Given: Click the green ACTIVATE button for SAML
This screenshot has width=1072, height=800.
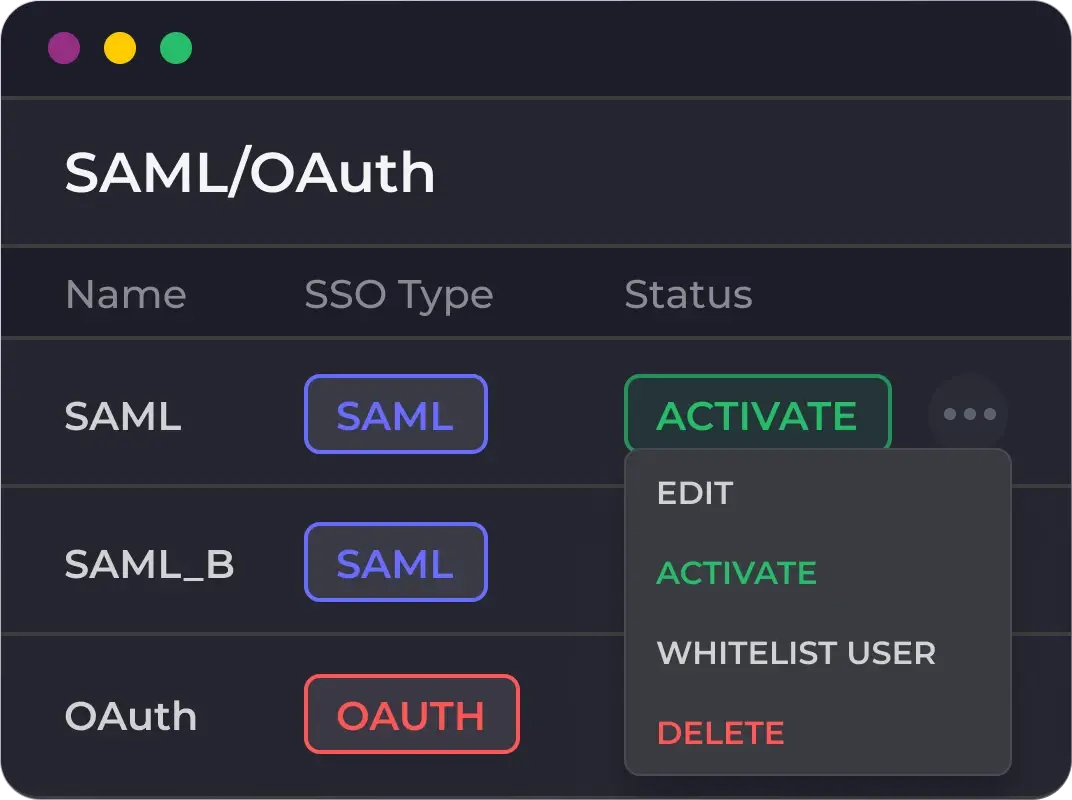Looking at the screenshot, I should (x=757, y=413).
